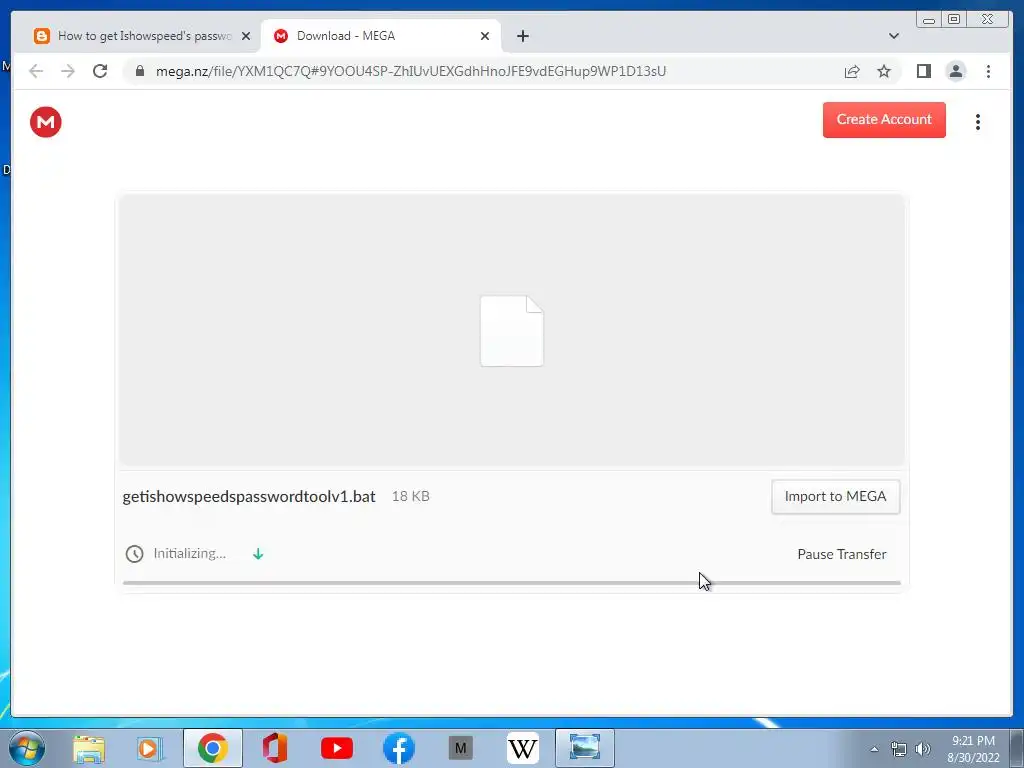
Task: Show hidden system tray icons
Action: pyautogui.click(x=874, y=749)
